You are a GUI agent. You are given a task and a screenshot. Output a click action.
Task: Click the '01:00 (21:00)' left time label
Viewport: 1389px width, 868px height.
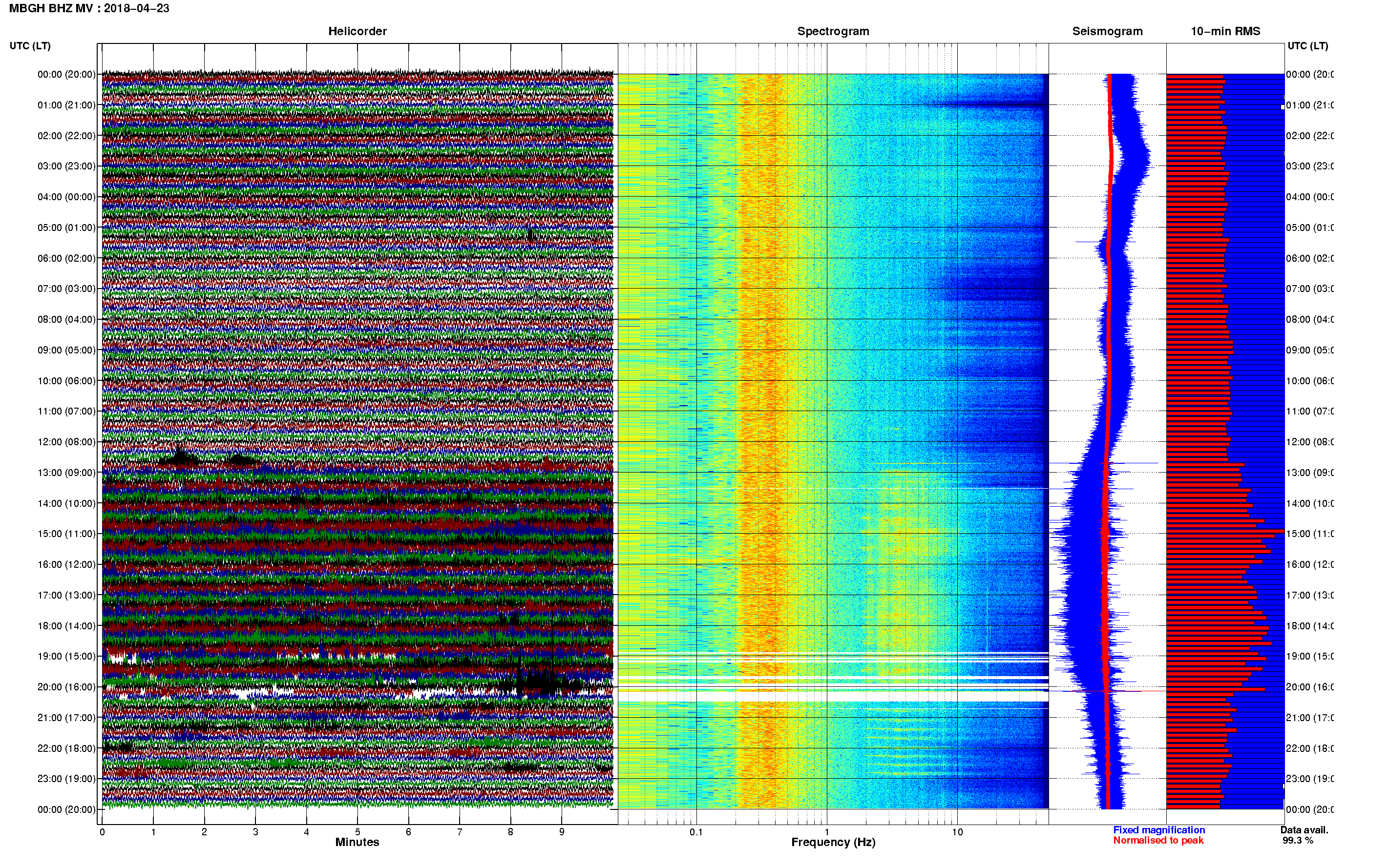pos(66,105)
